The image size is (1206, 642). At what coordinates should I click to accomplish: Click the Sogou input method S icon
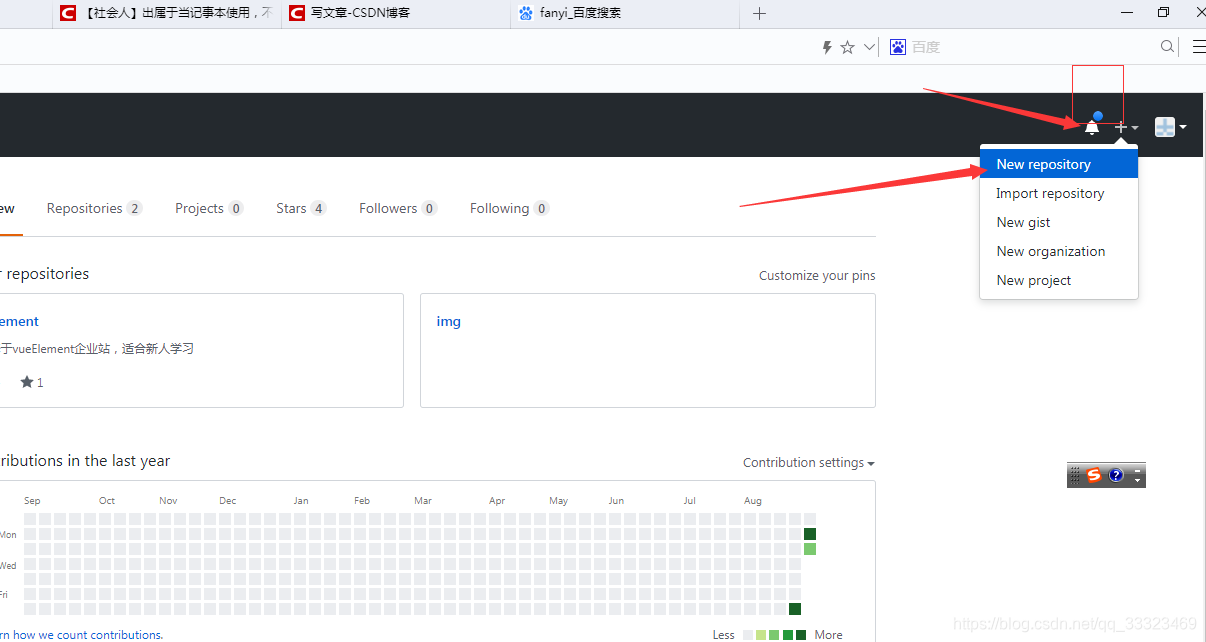pos(1094,475)
